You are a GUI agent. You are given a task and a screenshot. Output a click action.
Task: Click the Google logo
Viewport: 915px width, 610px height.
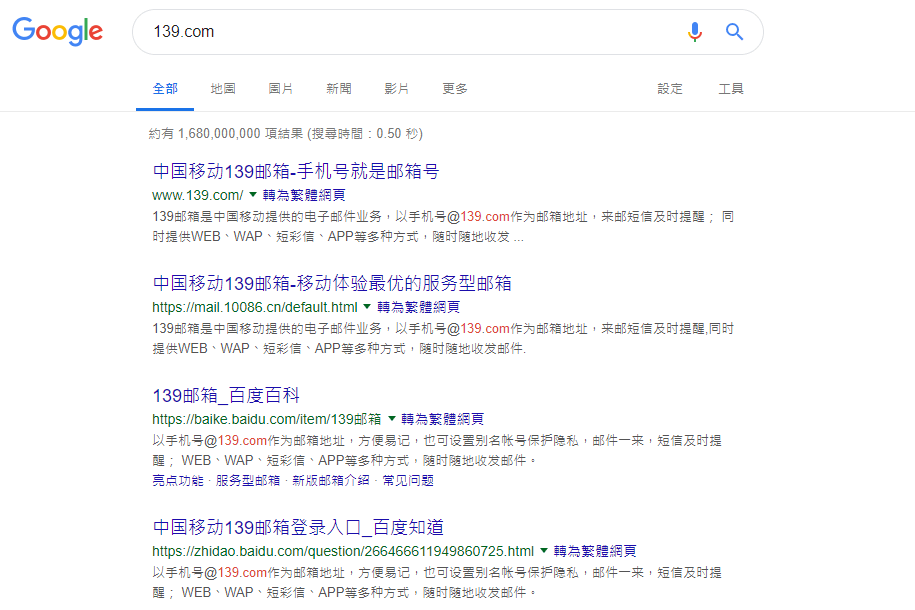tap(57, 31)
